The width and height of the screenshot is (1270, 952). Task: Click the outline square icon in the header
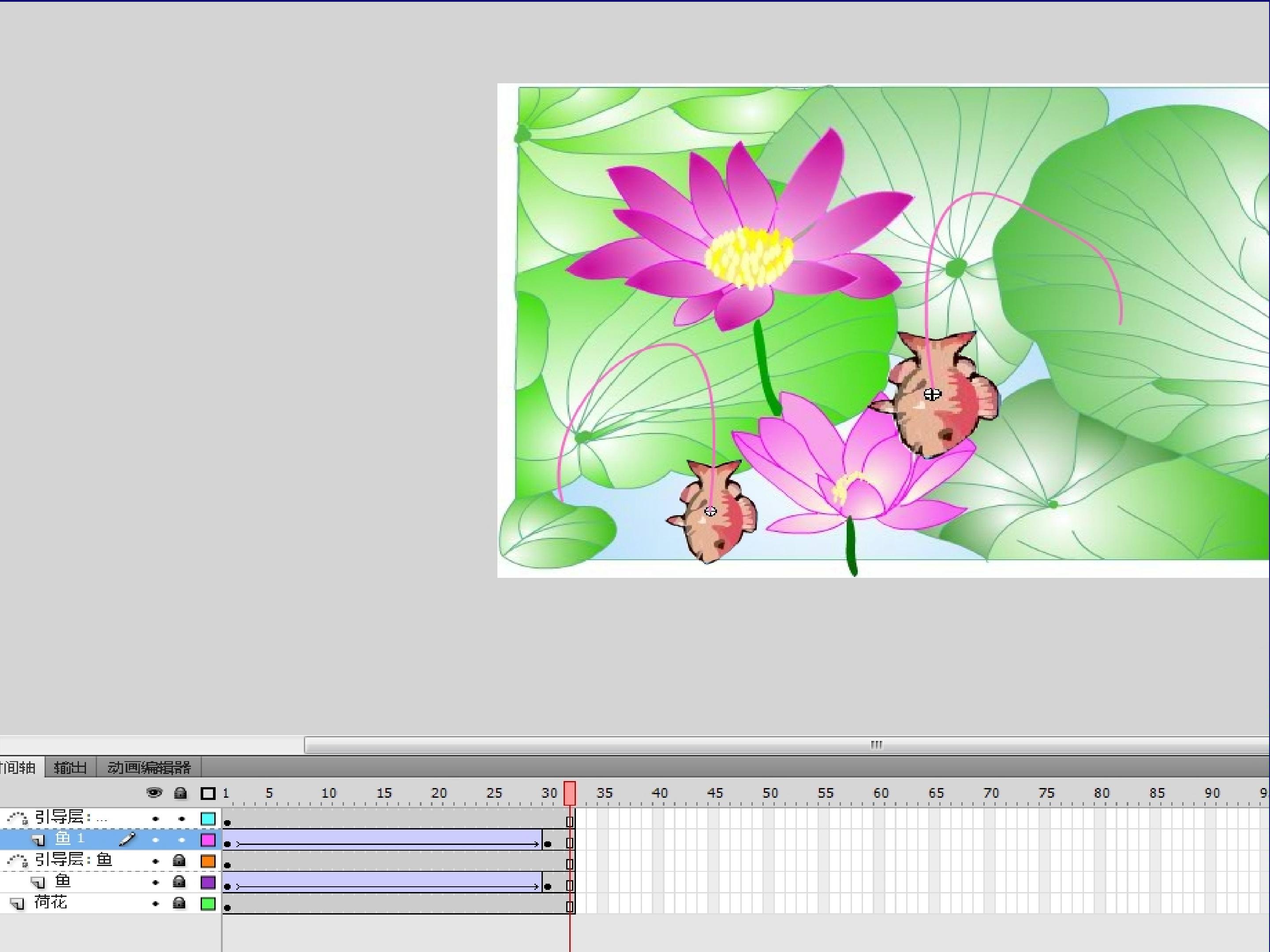click(x=208, y=794)
